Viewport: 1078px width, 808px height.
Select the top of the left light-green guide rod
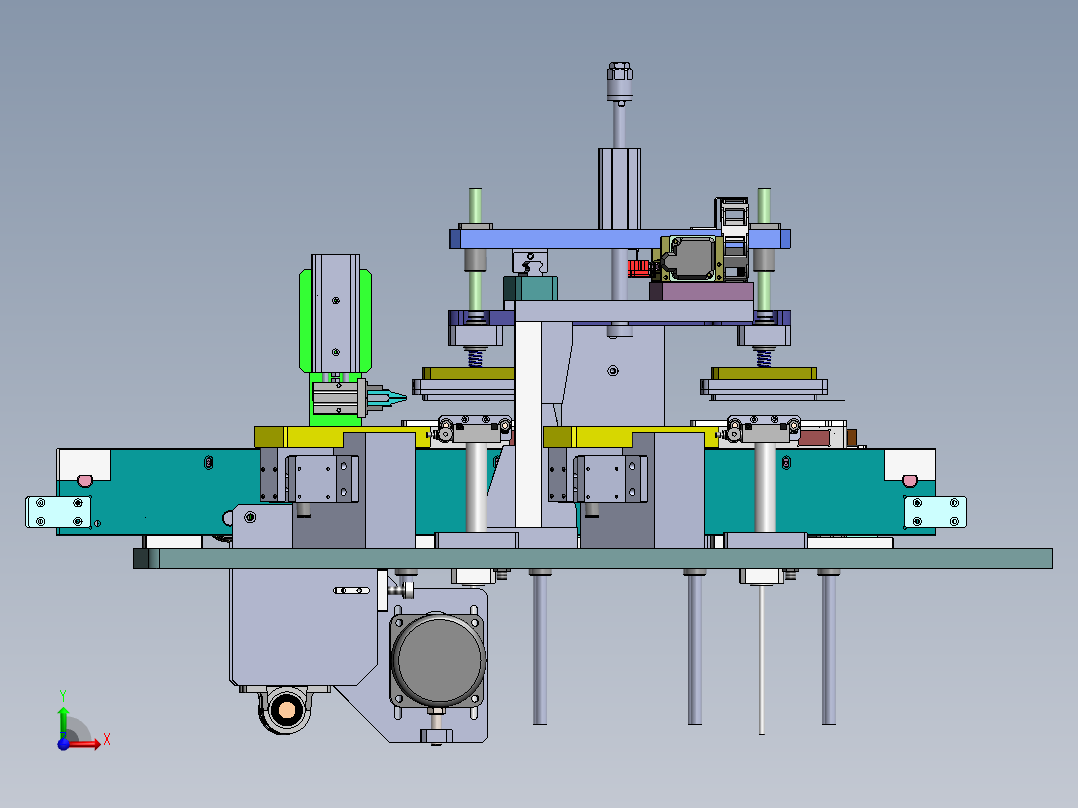click(475, 204)
